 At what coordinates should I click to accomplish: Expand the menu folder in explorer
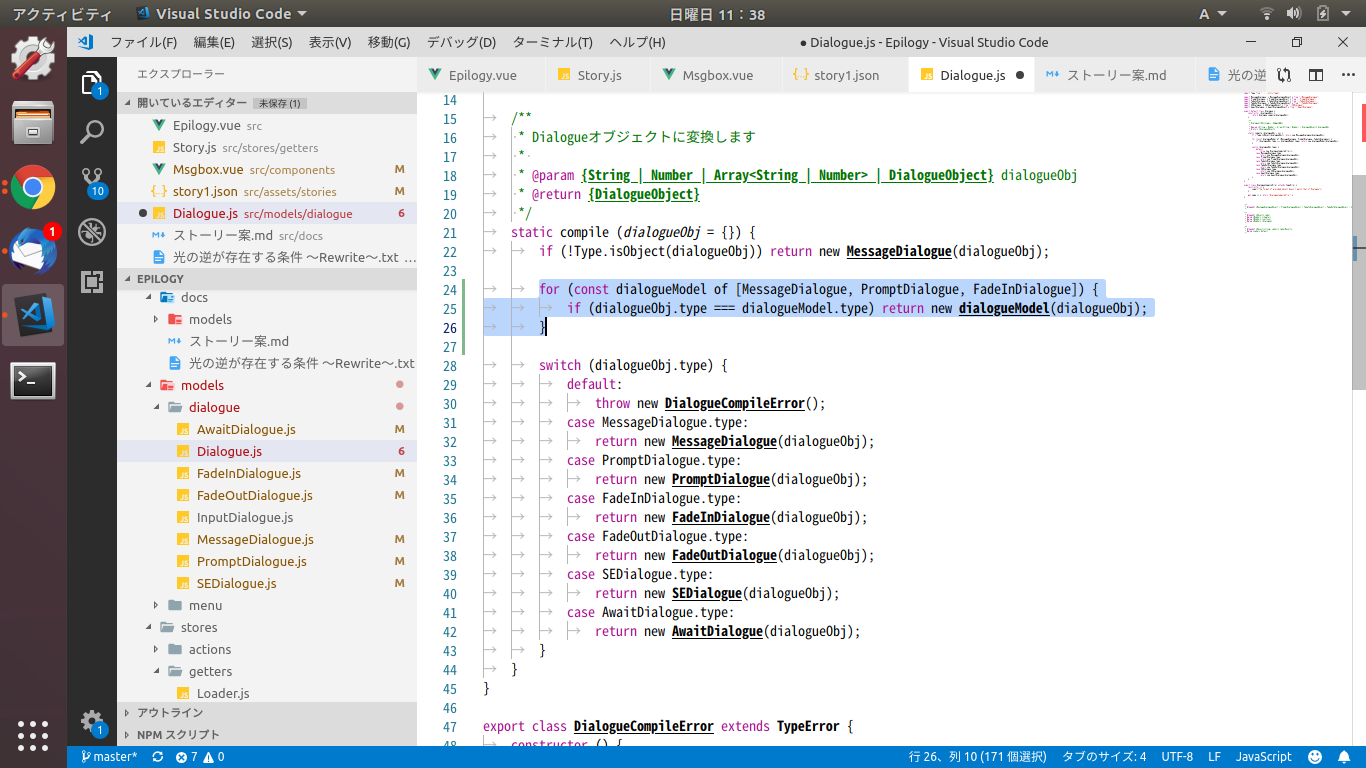coord(205,605)
